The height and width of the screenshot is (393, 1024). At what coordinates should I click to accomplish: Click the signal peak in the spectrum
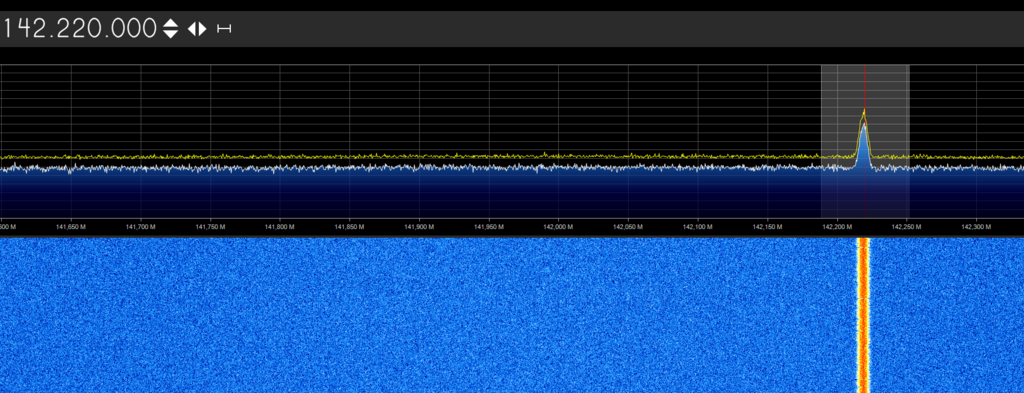(863, 114)
